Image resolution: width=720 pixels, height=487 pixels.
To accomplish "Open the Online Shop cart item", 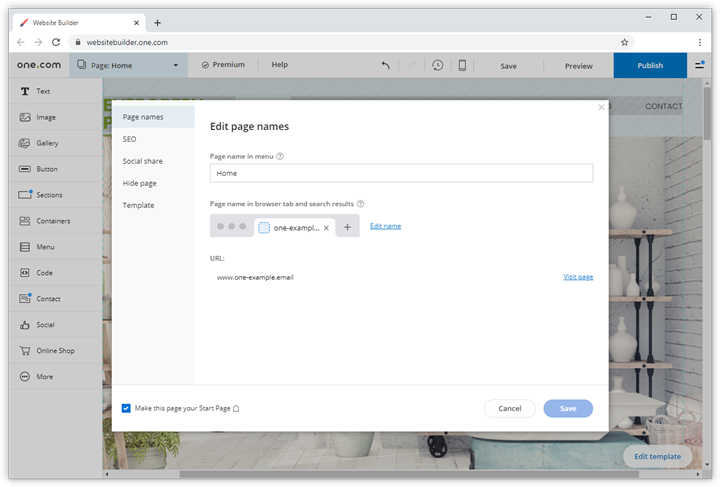I will click(x=55, y=350).
